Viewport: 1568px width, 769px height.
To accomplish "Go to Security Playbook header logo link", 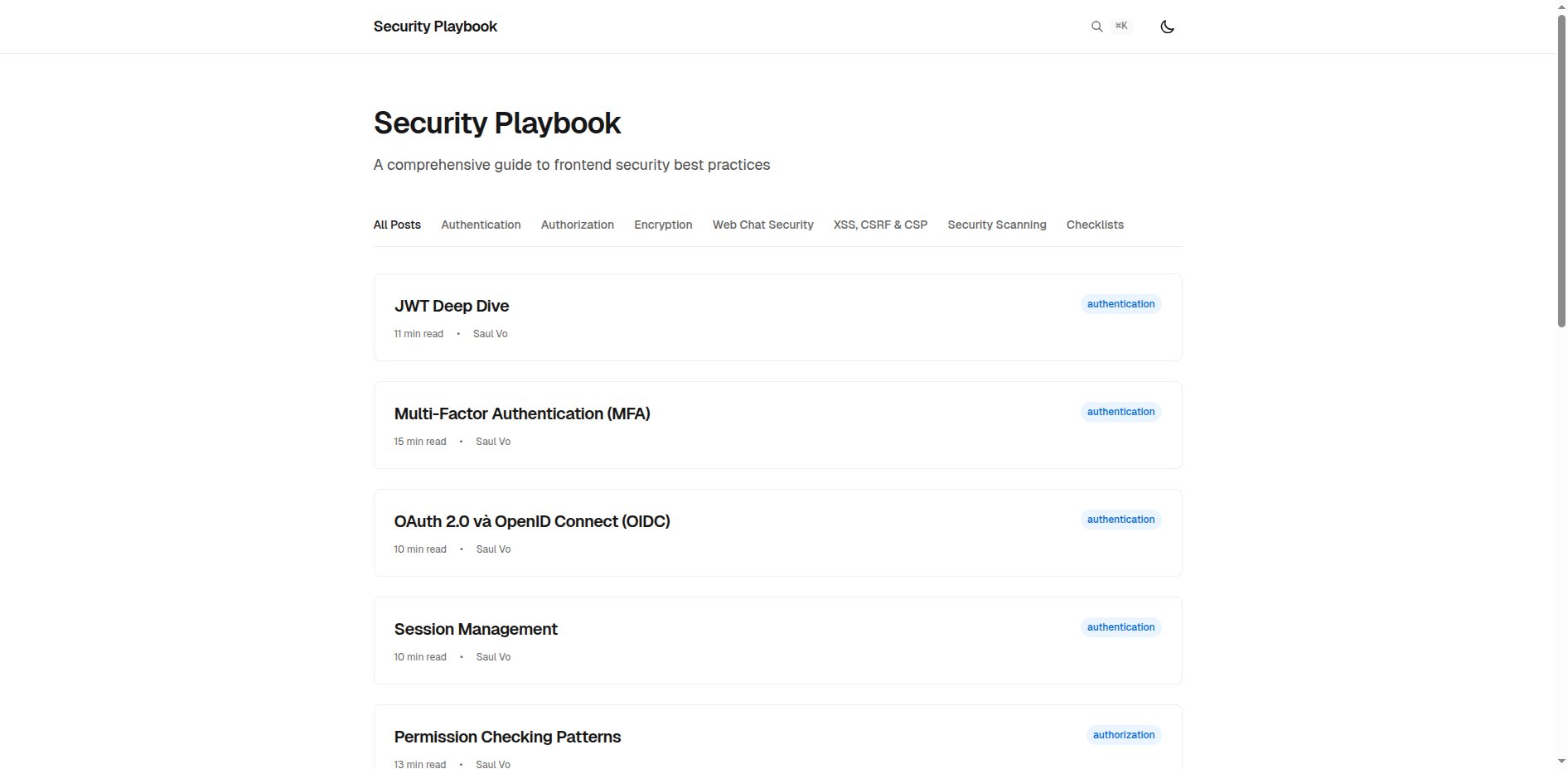I will (435, 27).
